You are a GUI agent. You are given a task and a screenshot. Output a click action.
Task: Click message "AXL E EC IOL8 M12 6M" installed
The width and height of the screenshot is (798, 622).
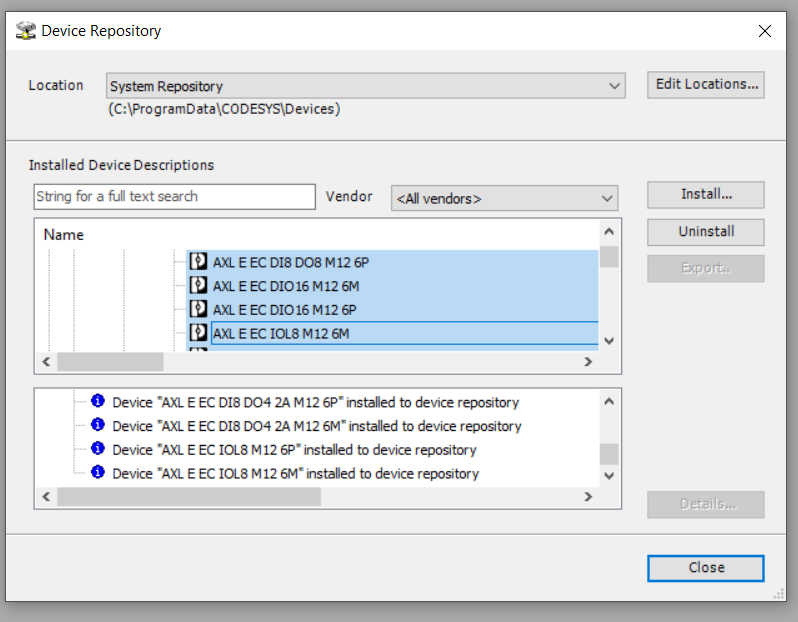pos(295,474)
